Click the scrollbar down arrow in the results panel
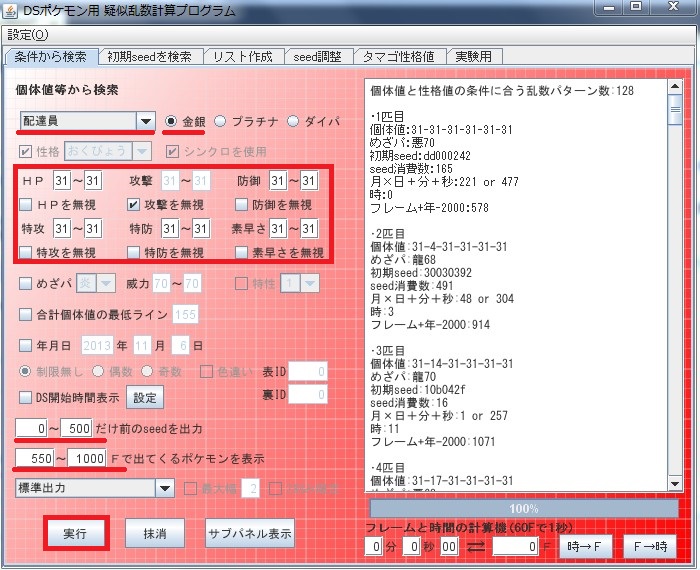The image size is (700, 570). coord(675,483)
